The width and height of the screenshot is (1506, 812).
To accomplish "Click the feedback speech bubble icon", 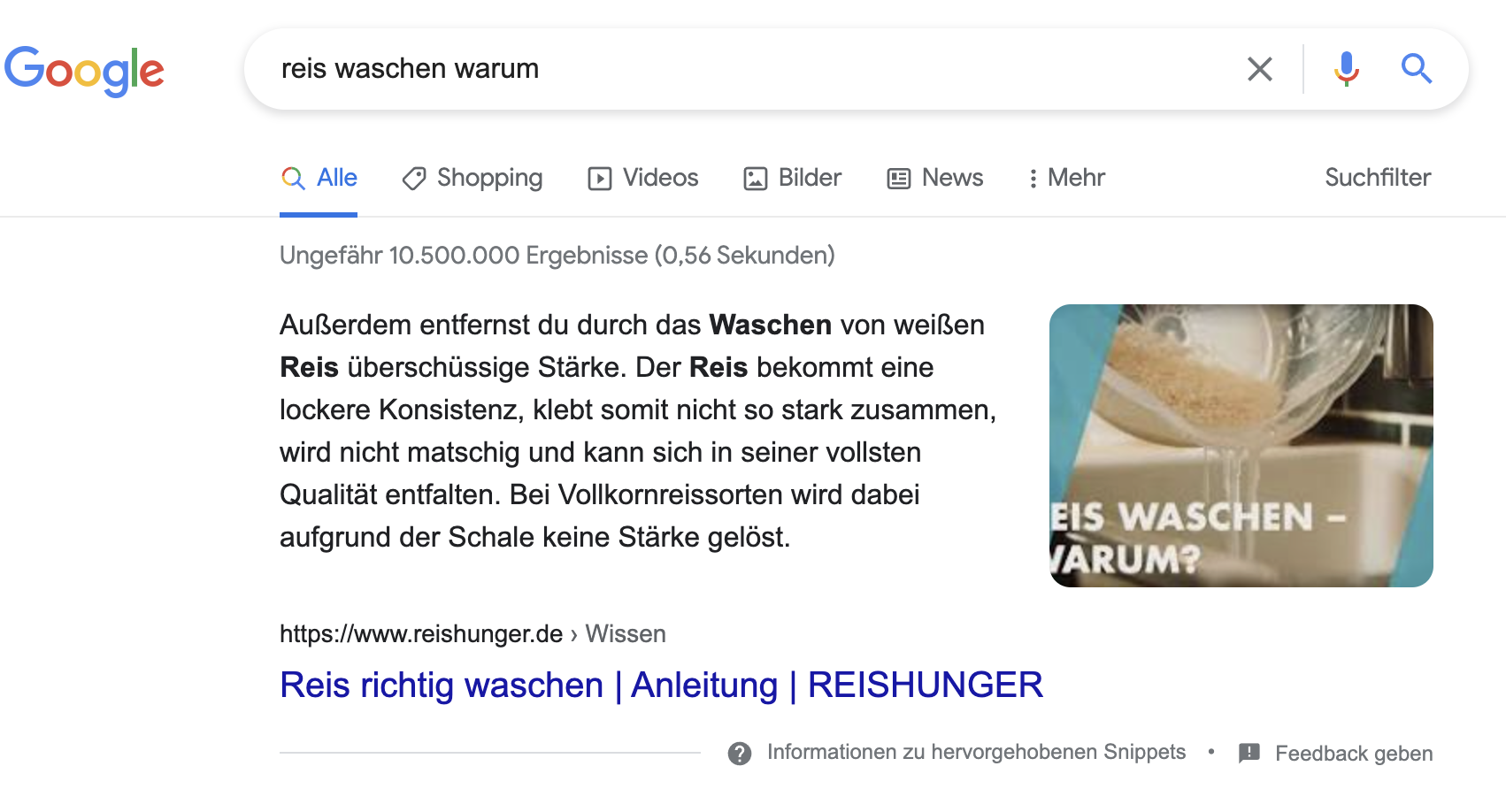I will (1249, 754).
